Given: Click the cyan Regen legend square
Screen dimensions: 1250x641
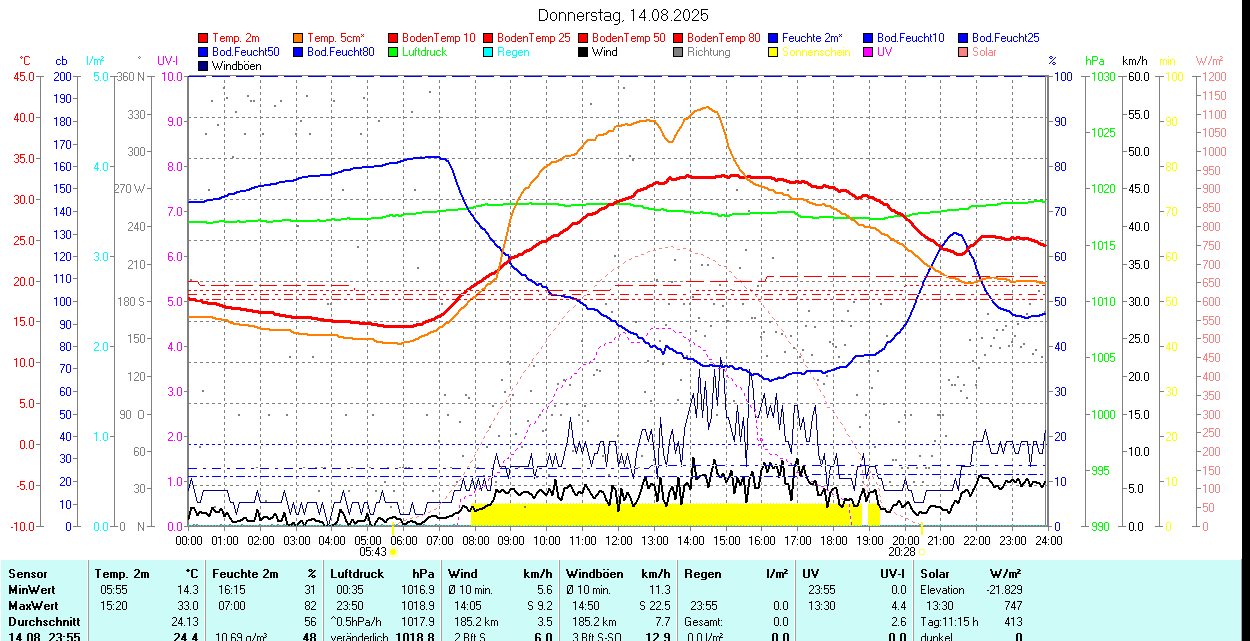Looking at the screenshot, I should pos(489,52).
